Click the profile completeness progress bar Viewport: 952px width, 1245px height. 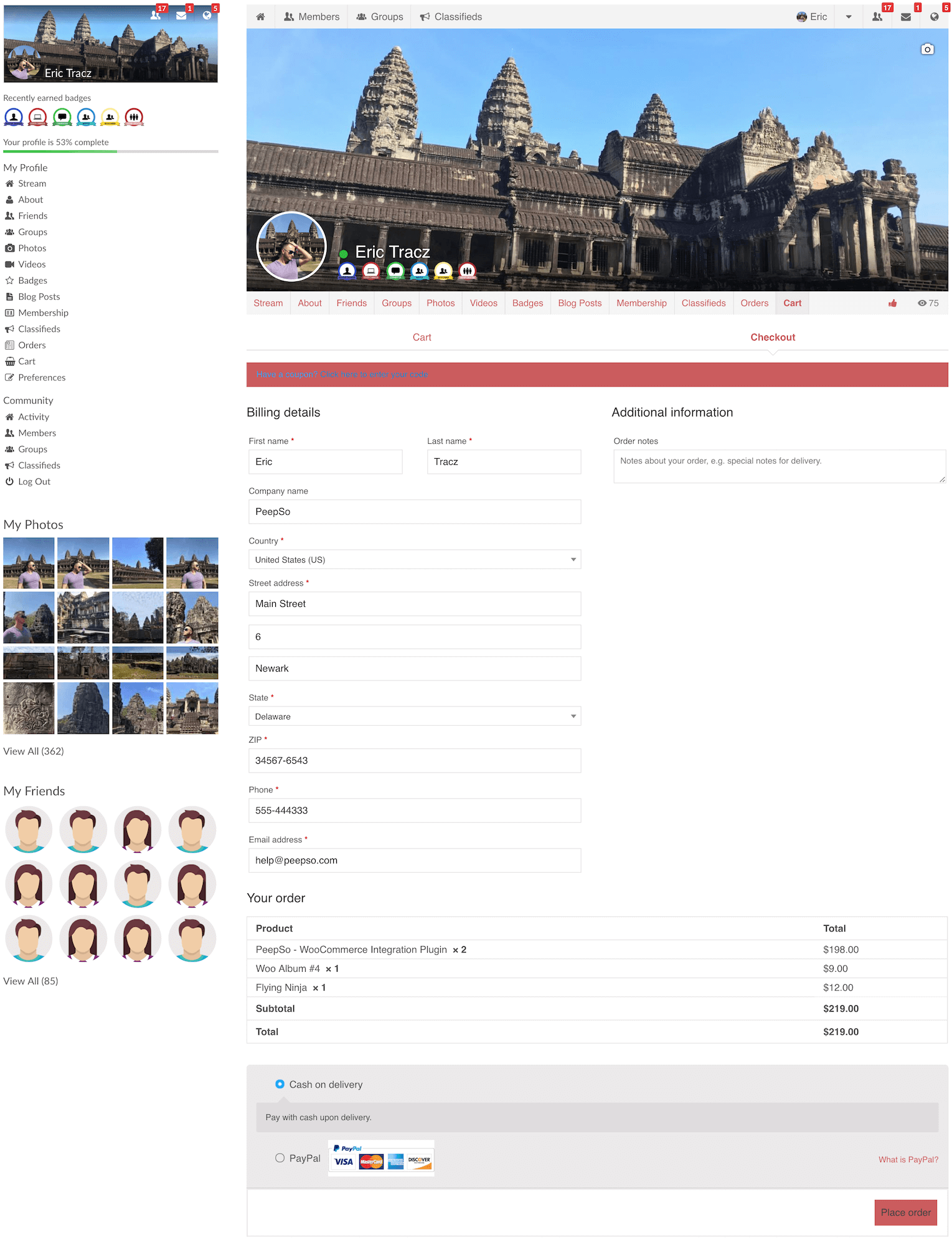(111, 151)
